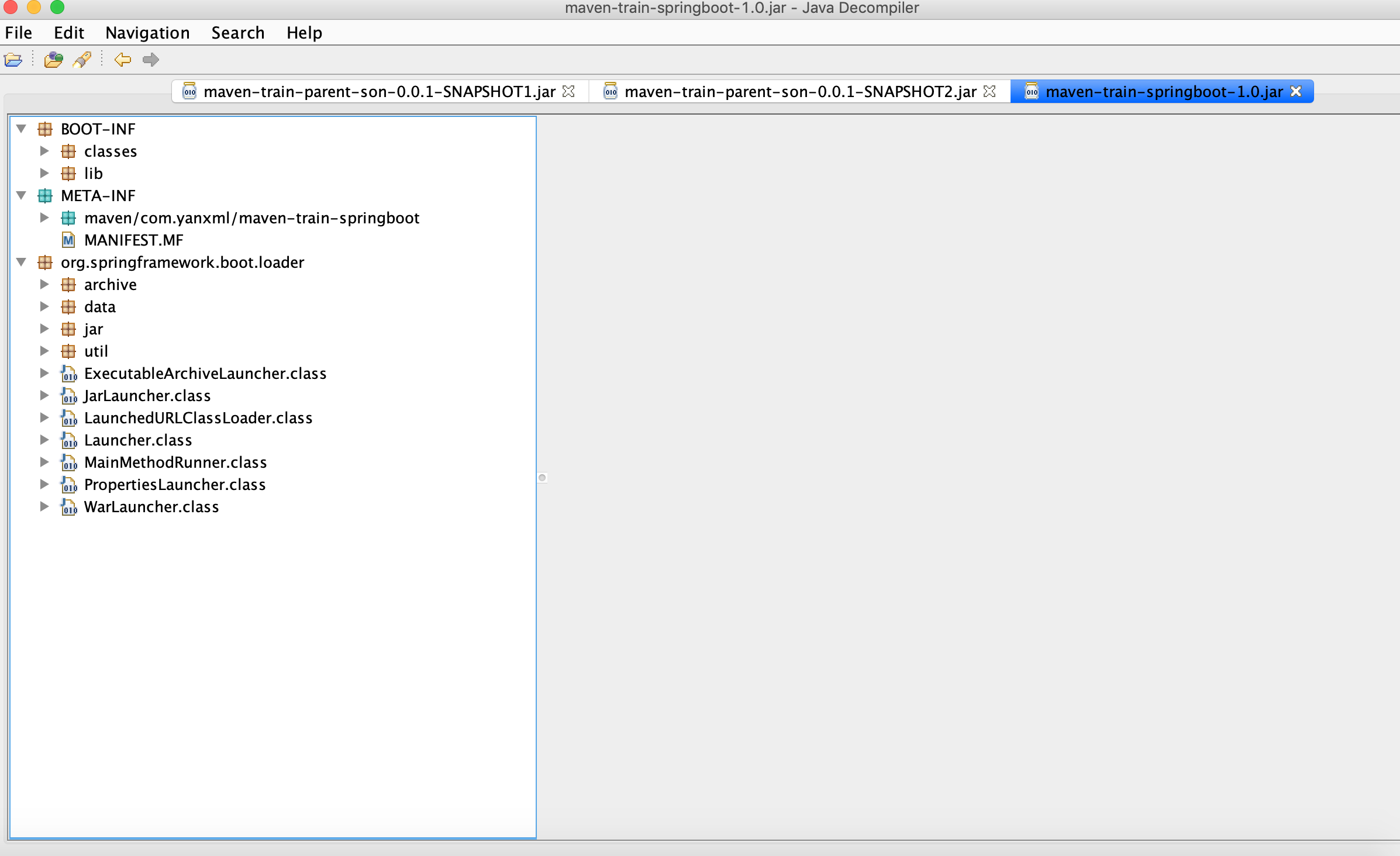Collapse the org.springframework.boot.loader node
The width and height of the screenshot is (1400, 856).
[22, 262]
